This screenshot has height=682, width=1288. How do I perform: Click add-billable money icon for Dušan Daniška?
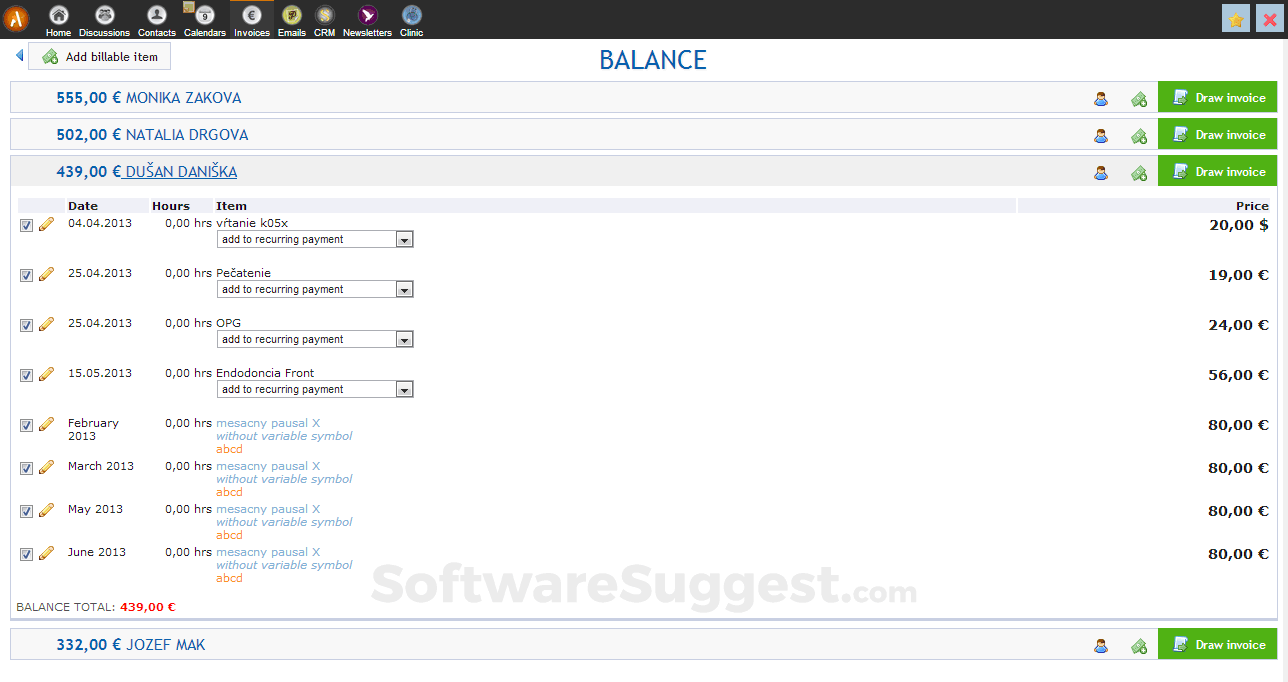[x=1139, y=172]
